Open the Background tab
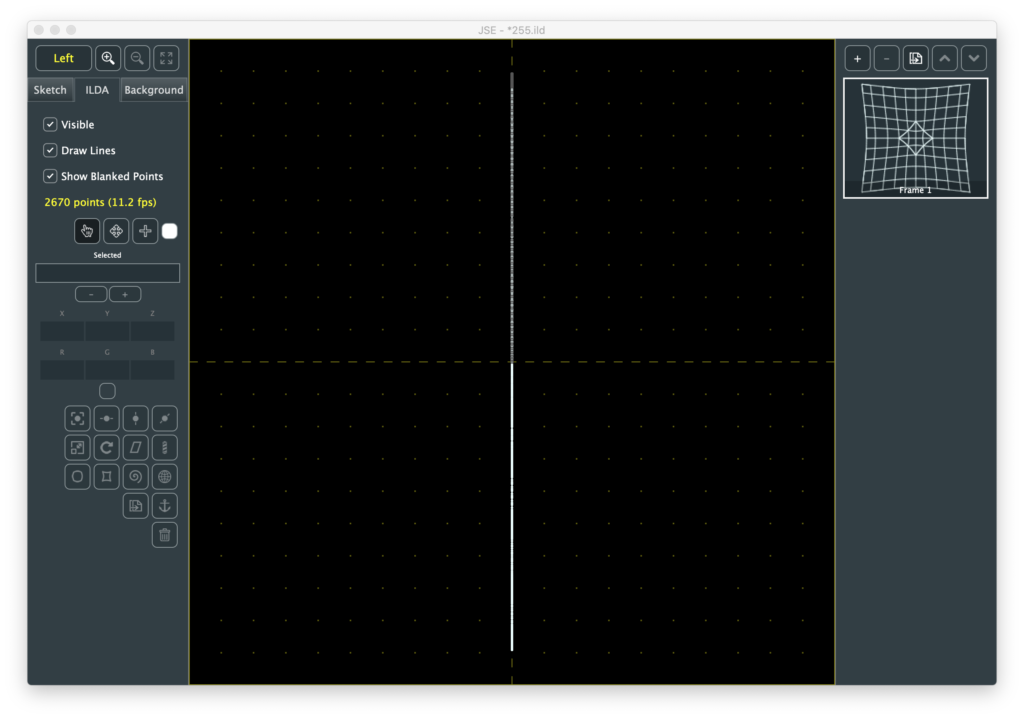 [153, 90]
